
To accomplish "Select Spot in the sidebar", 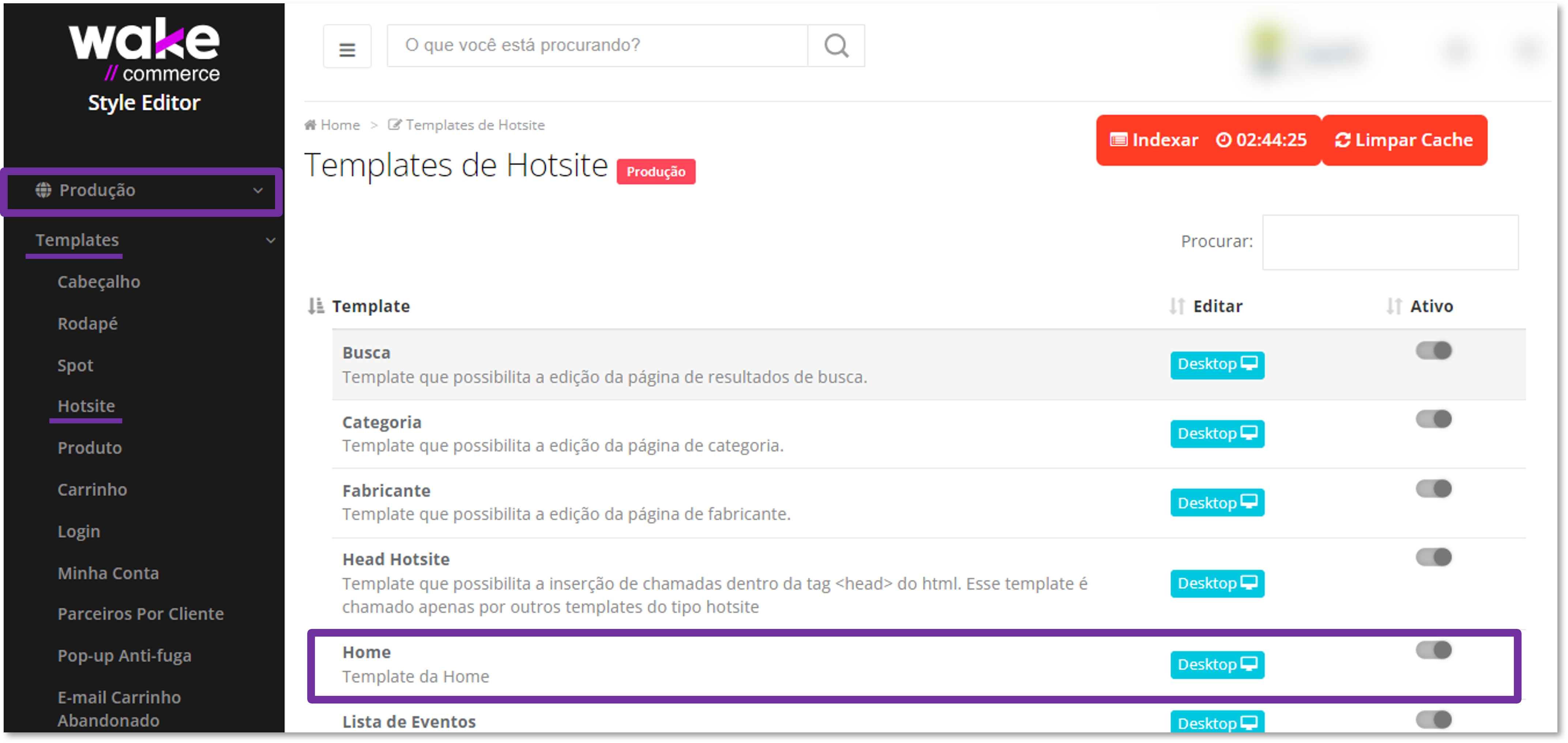I will coord(75,365).
